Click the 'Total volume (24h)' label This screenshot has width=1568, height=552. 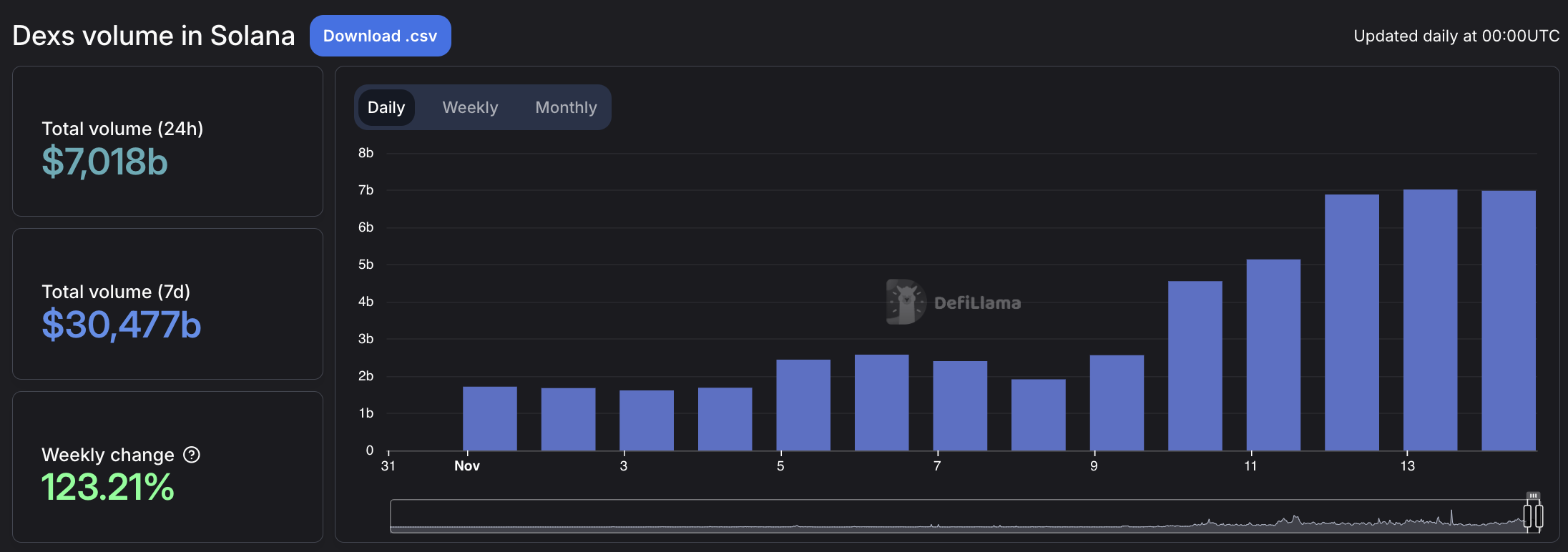tap(122, 129)
